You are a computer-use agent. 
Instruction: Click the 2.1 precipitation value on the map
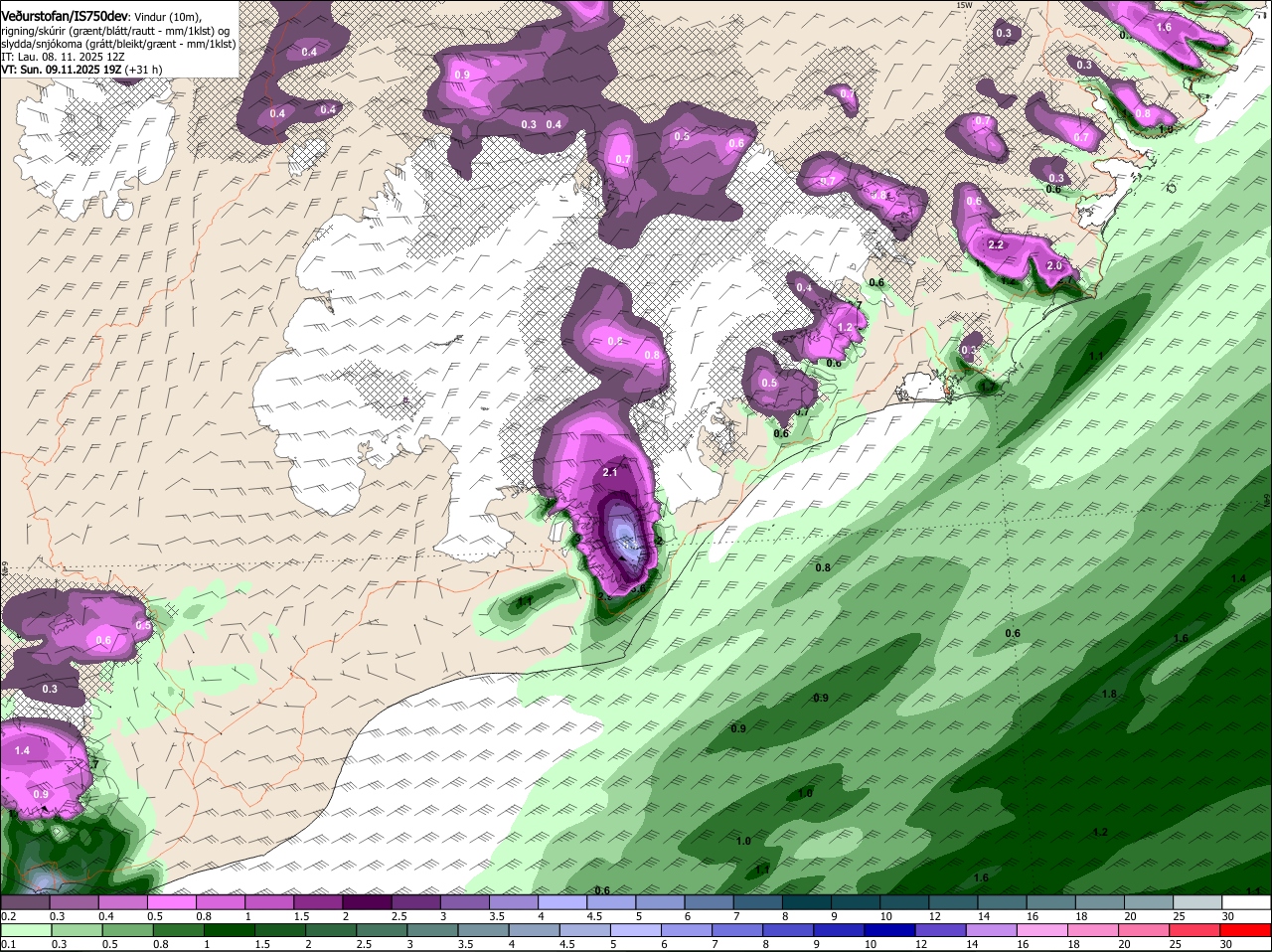[610, 473]
